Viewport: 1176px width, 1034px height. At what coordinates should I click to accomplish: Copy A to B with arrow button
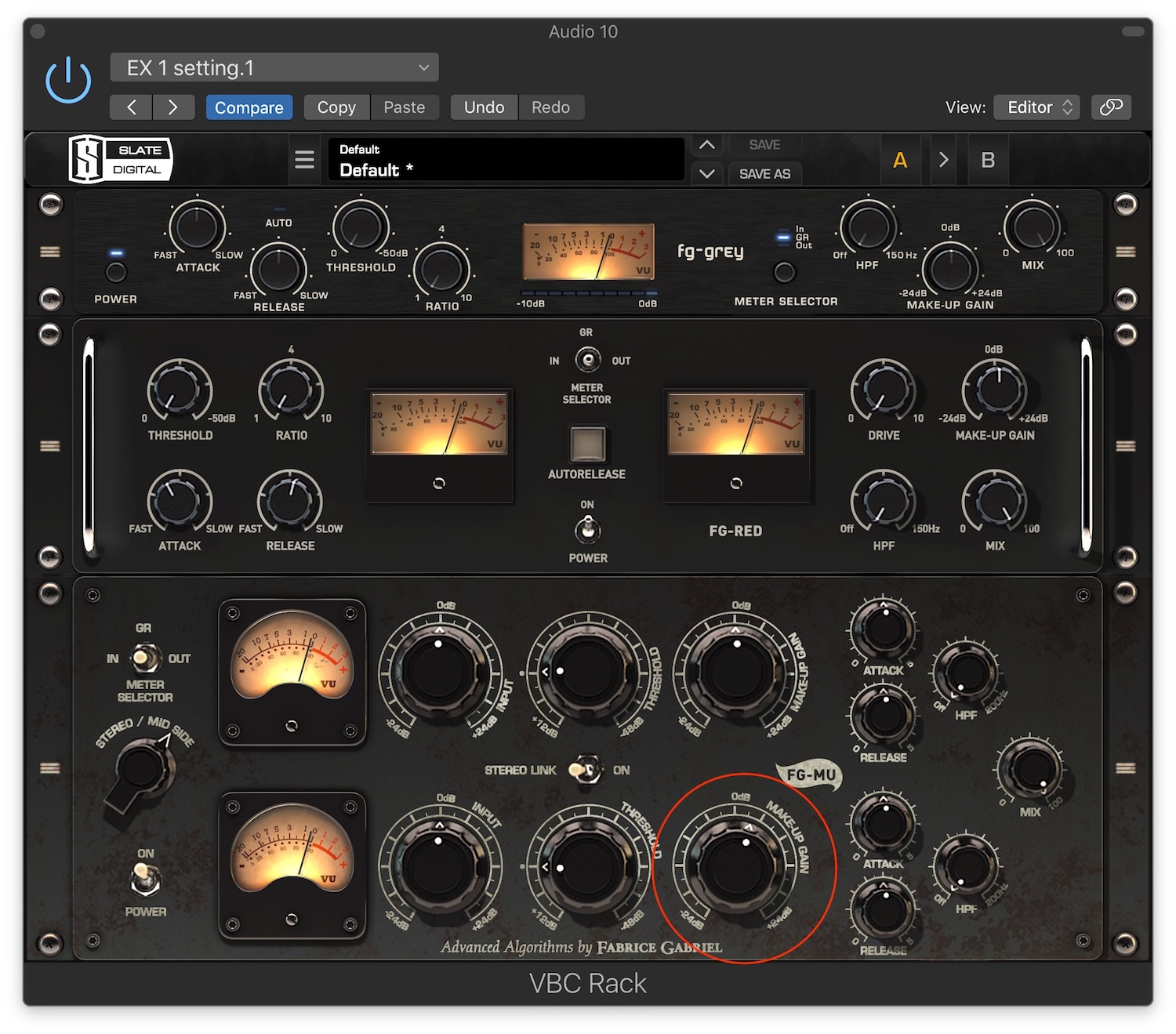tap(944, 160)
